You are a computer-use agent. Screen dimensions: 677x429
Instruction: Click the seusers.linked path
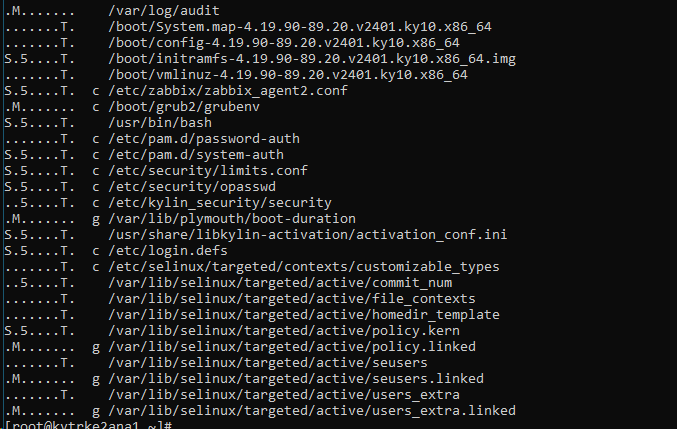point(296,379)
